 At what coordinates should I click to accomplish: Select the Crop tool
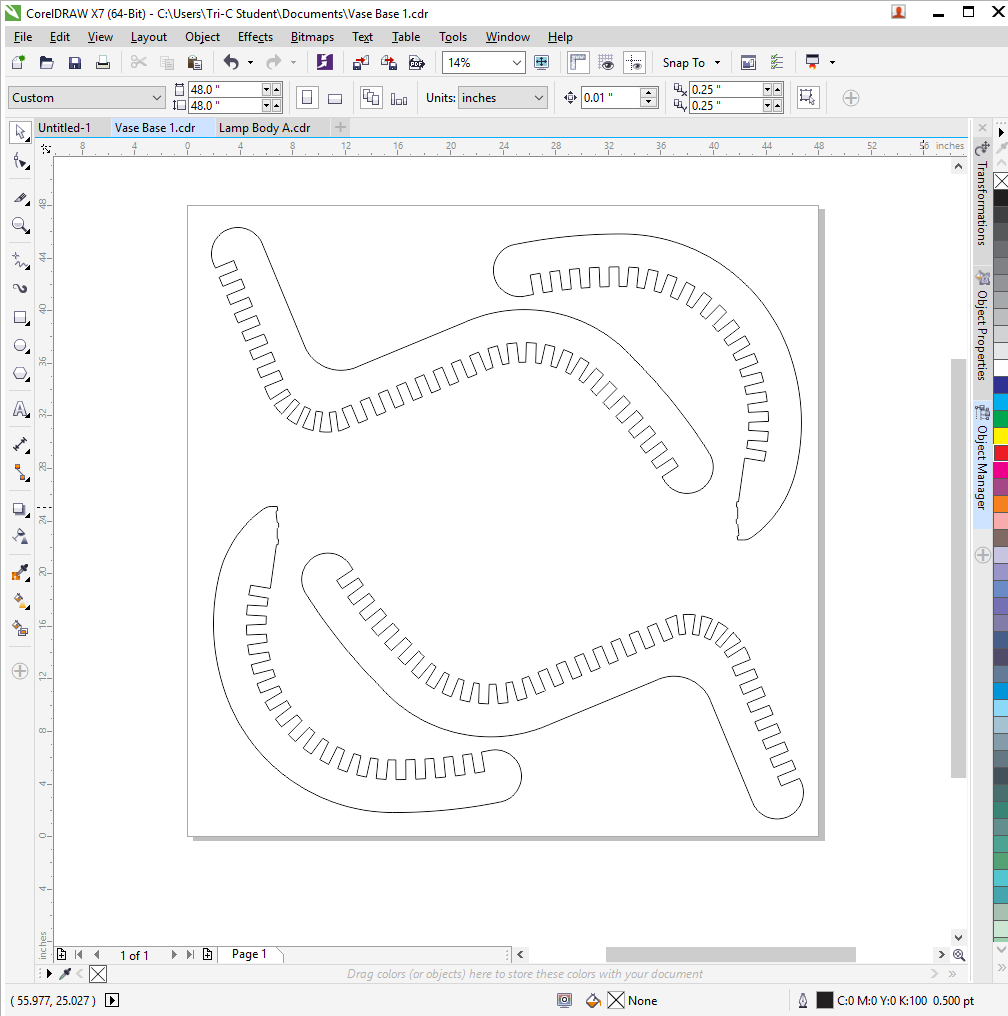click(x=20, y=198)
